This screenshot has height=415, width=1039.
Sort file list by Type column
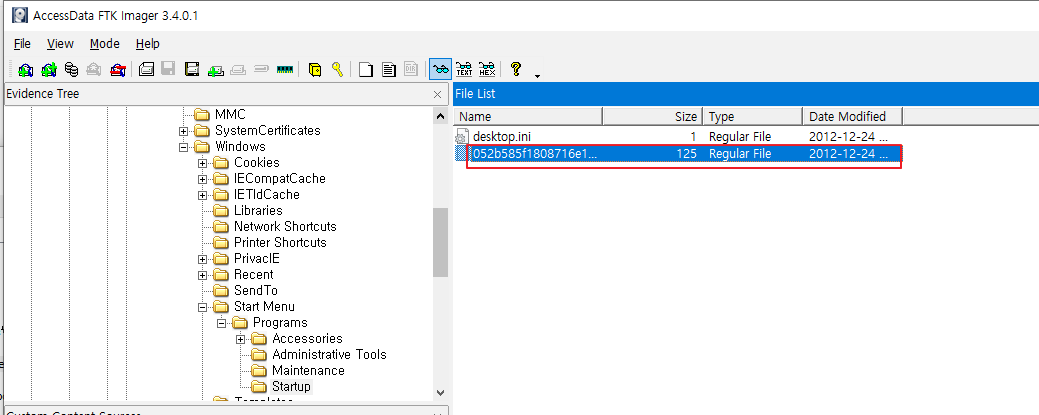[x=753, y=117]
